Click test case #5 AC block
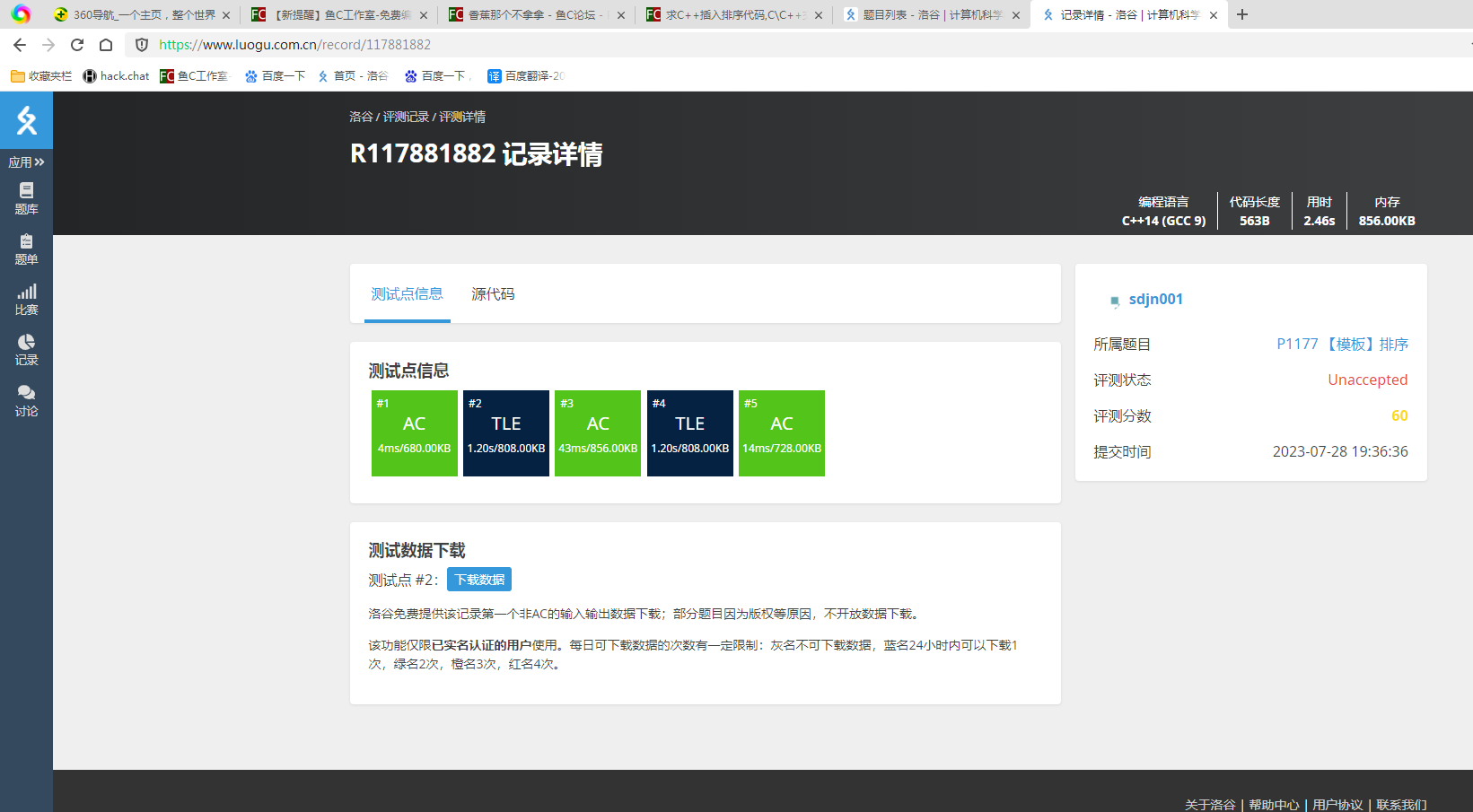 [x=782, y=433]
